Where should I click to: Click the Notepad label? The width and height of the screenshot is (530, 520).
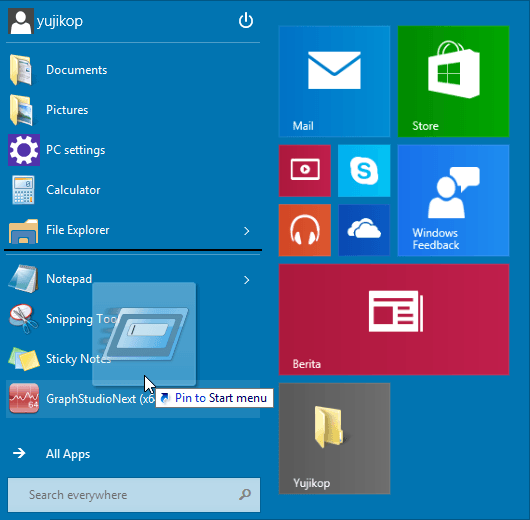pyautogui.click(x=69, y=279)
